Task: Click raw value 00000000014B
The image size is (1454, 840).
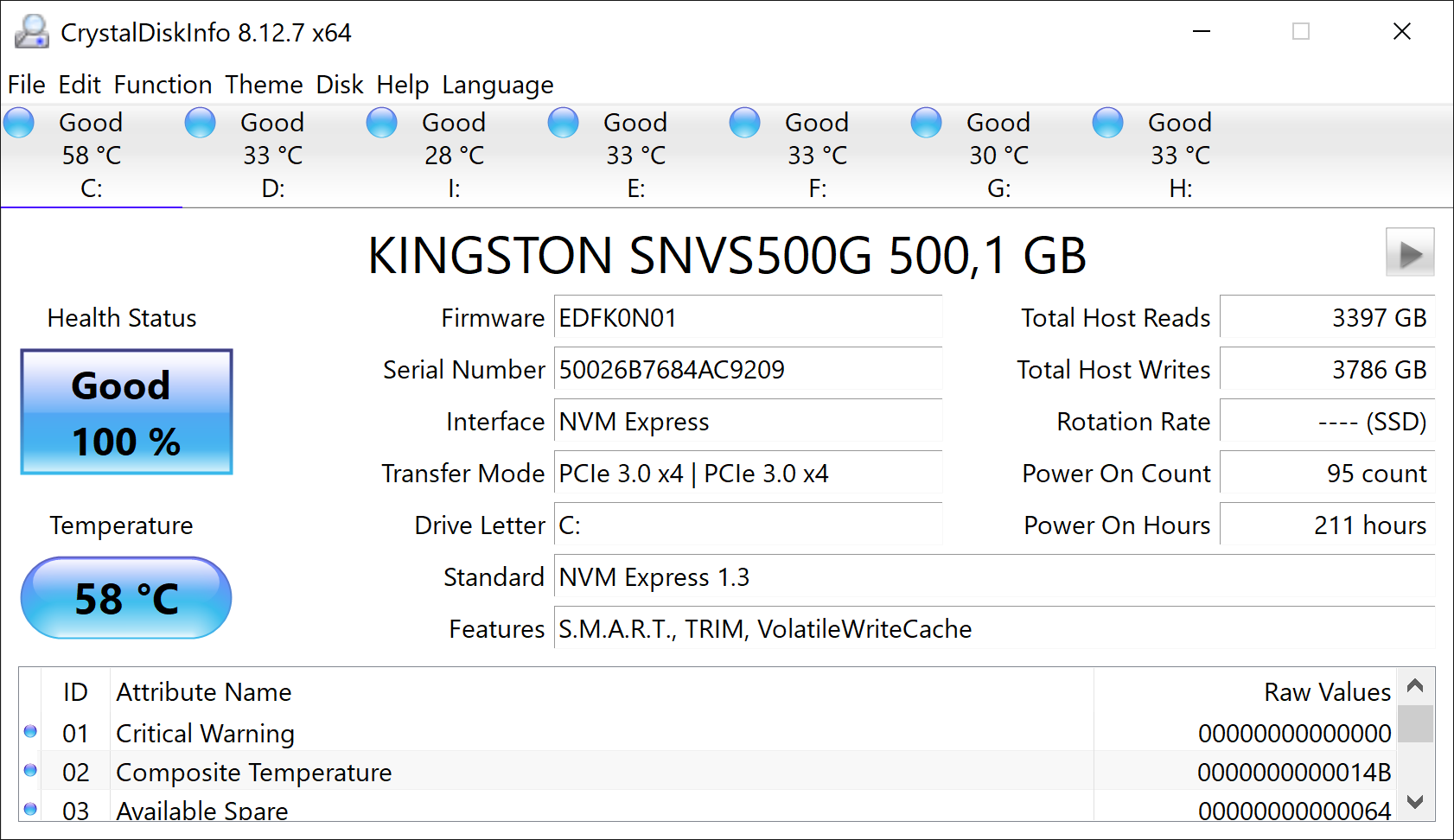Action: click(x=1294, y=772)
